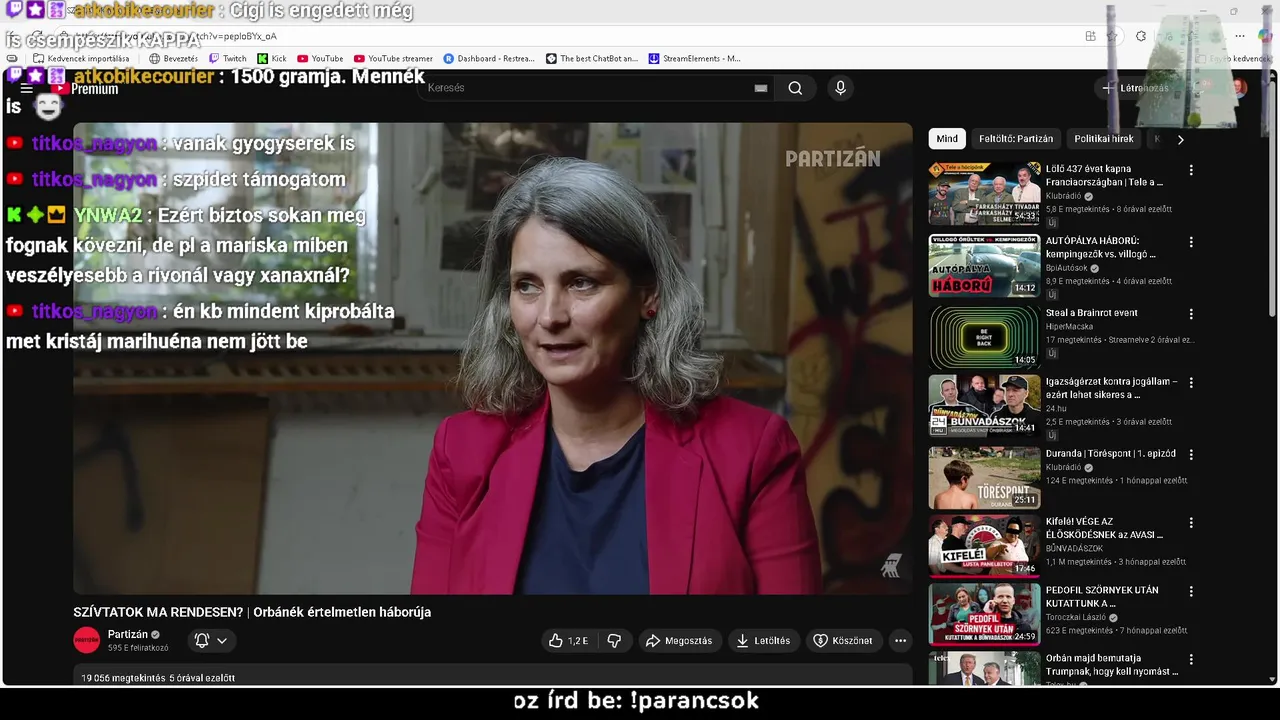Screen dimensions: 1280x720
Task: Open the YouTube hamburger guide menu
Action: pos(27,89)
